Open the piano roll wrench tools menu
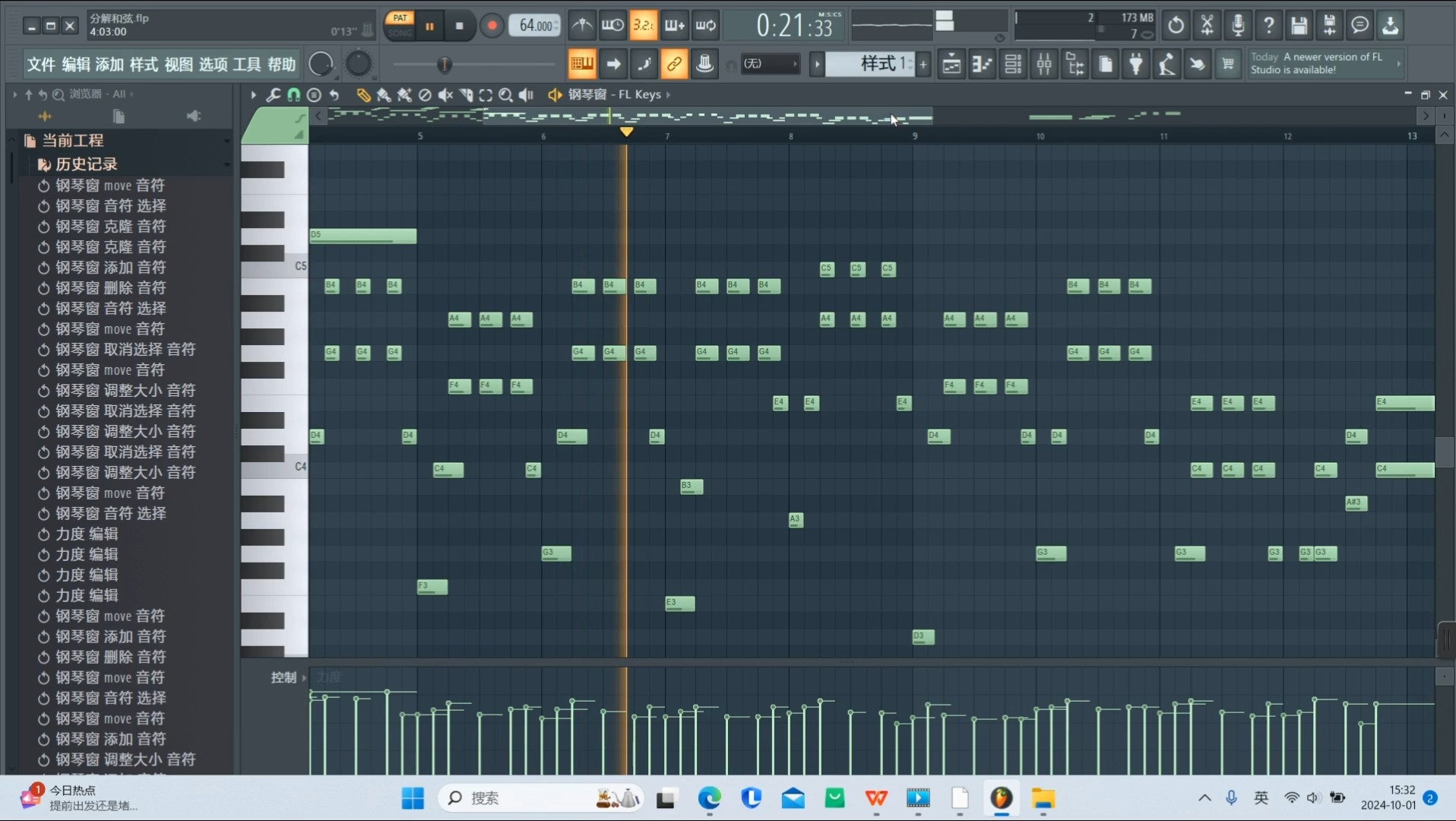This screenshot has height=821, width=1456. pos(274,95)
